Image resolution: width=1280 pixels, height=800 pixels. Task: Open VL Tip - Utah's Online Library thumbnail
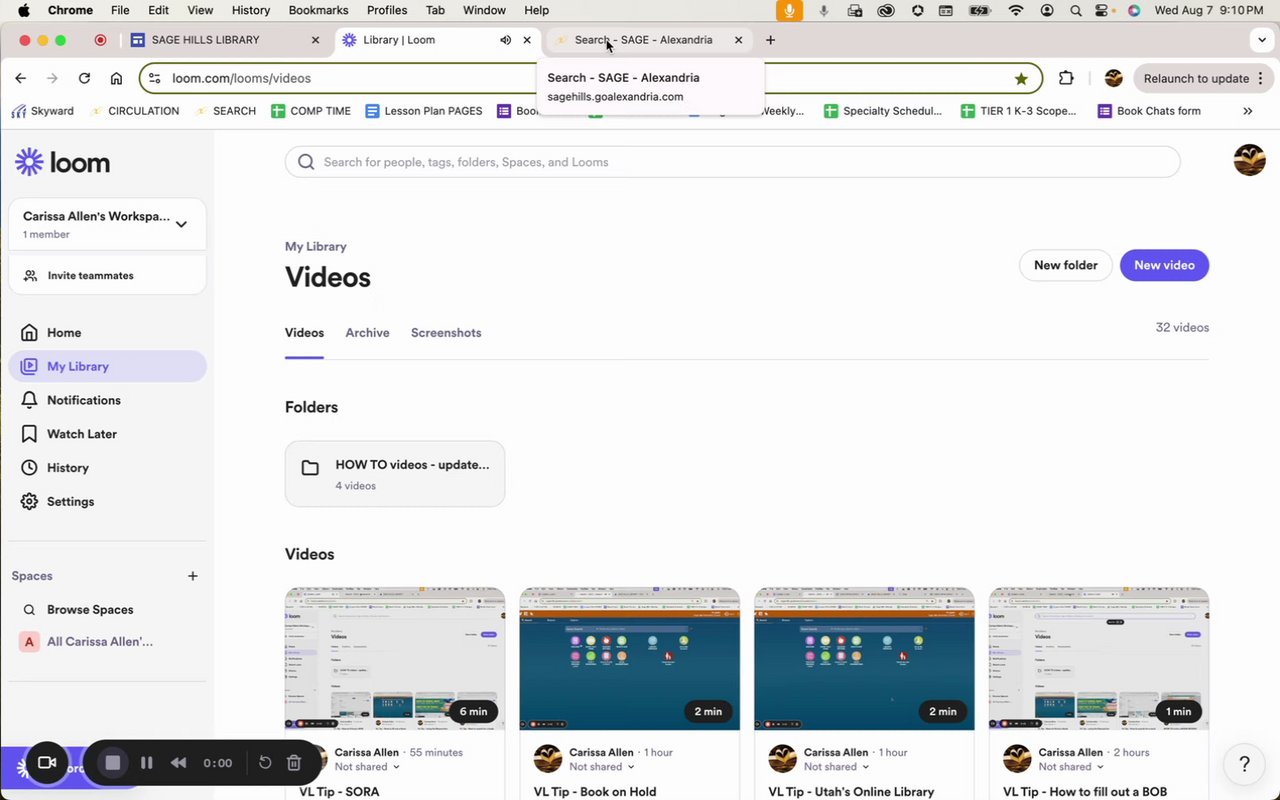click(x=864, y=659)
